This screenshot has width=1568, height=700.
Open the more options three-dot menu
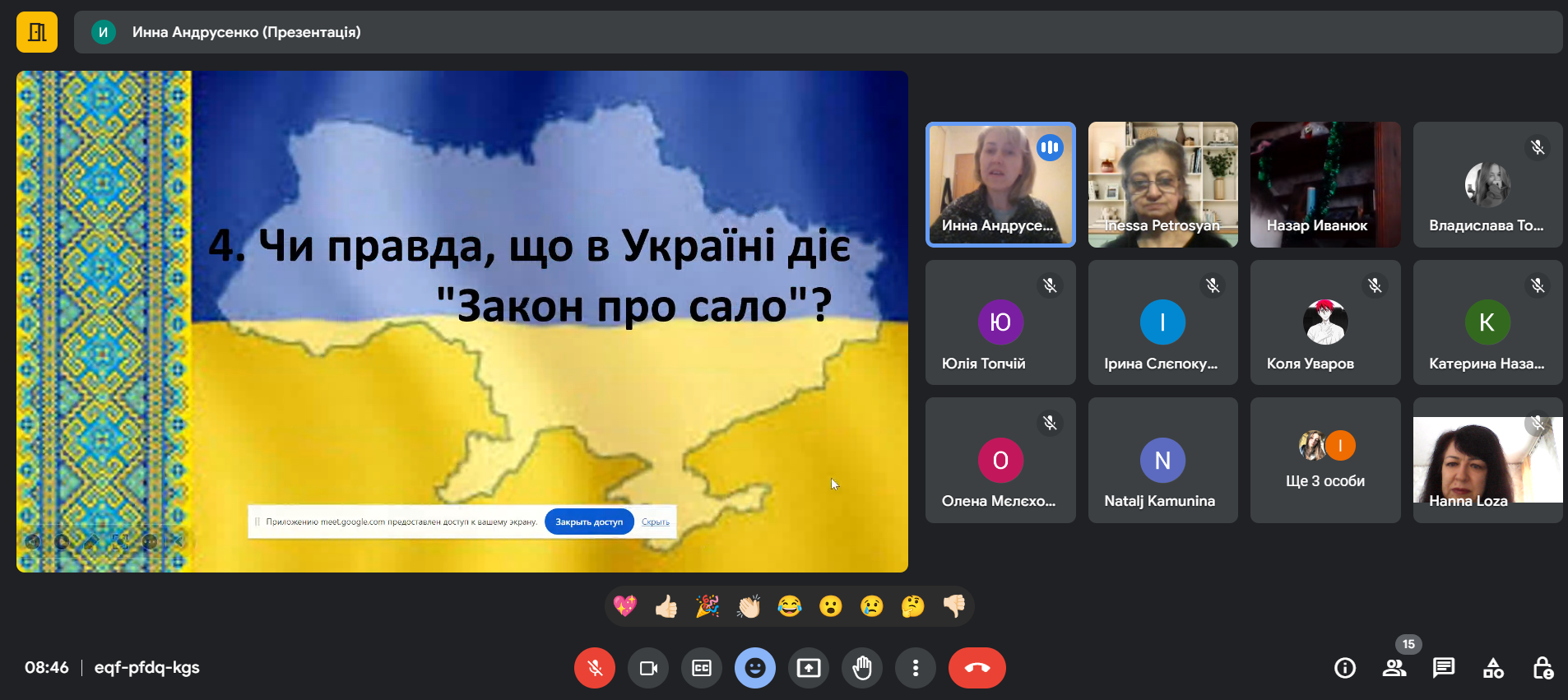tap(915, 668)
